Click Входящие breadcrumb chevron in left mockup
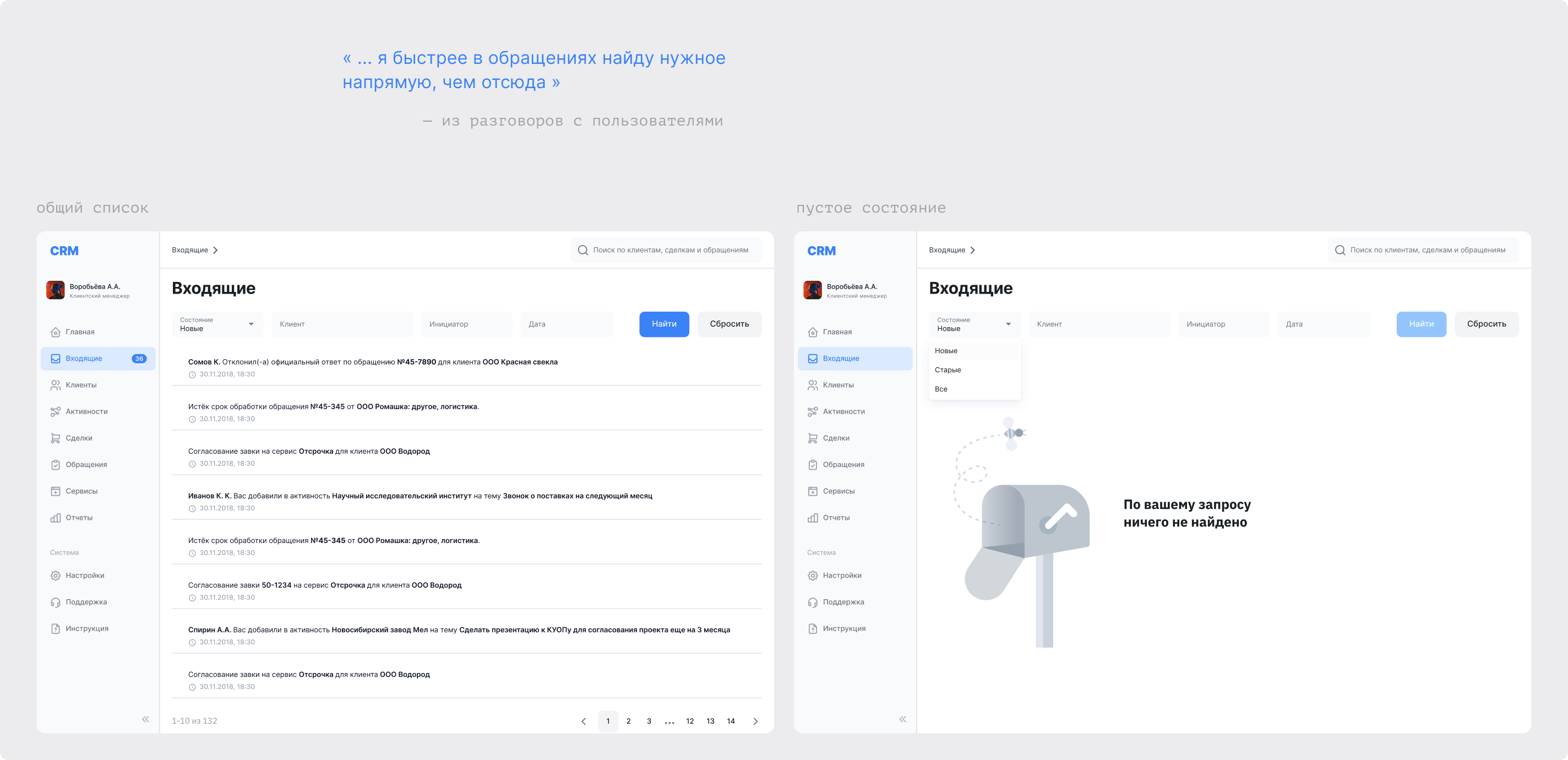 point(215,250)
